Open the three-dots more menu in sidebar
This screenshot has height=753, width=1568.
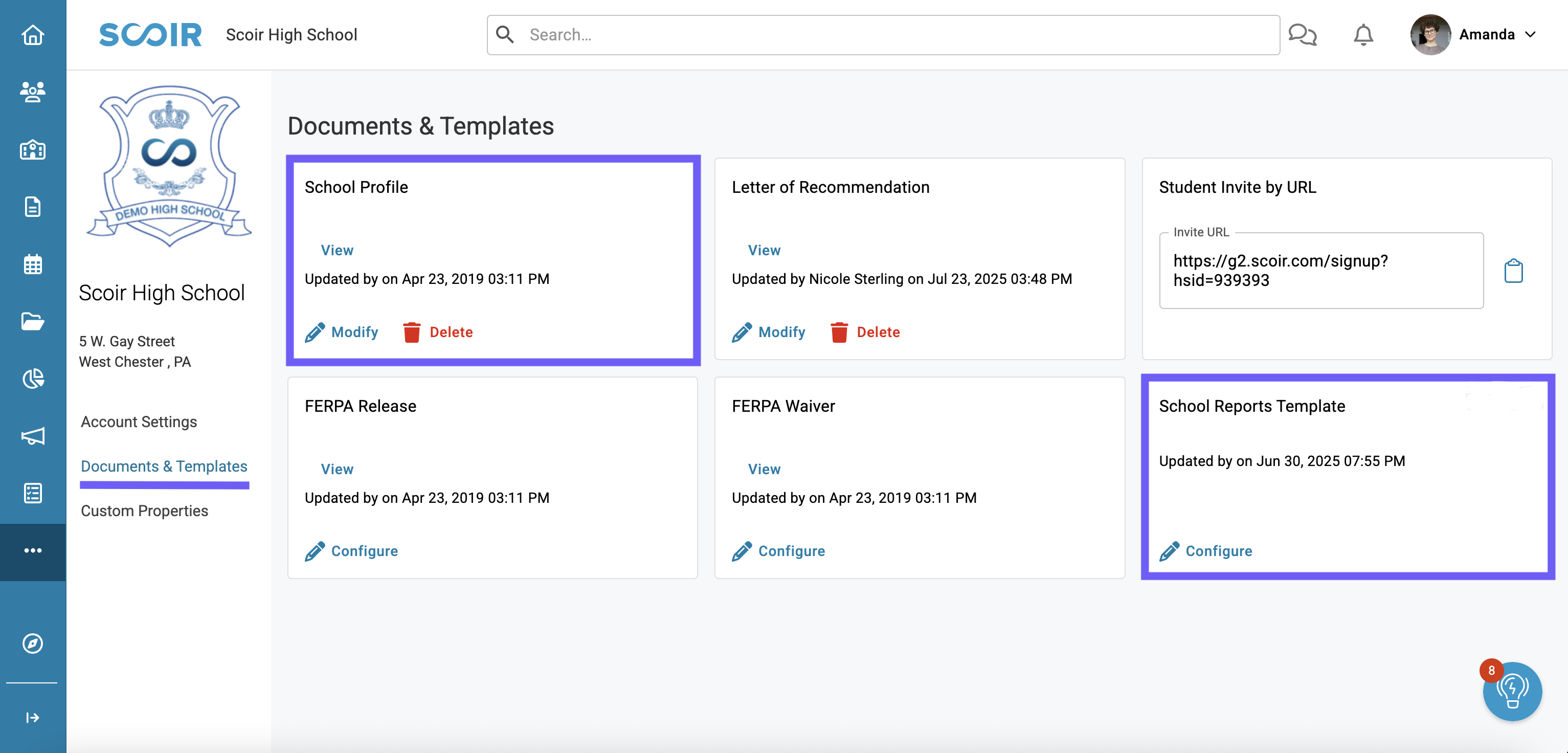point(33,550)
